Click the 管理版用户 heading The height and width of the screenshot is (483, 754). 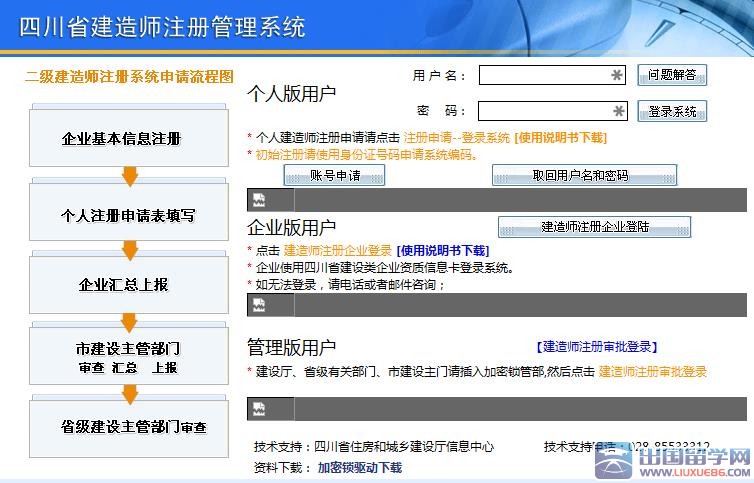click(x=291, y=347)
